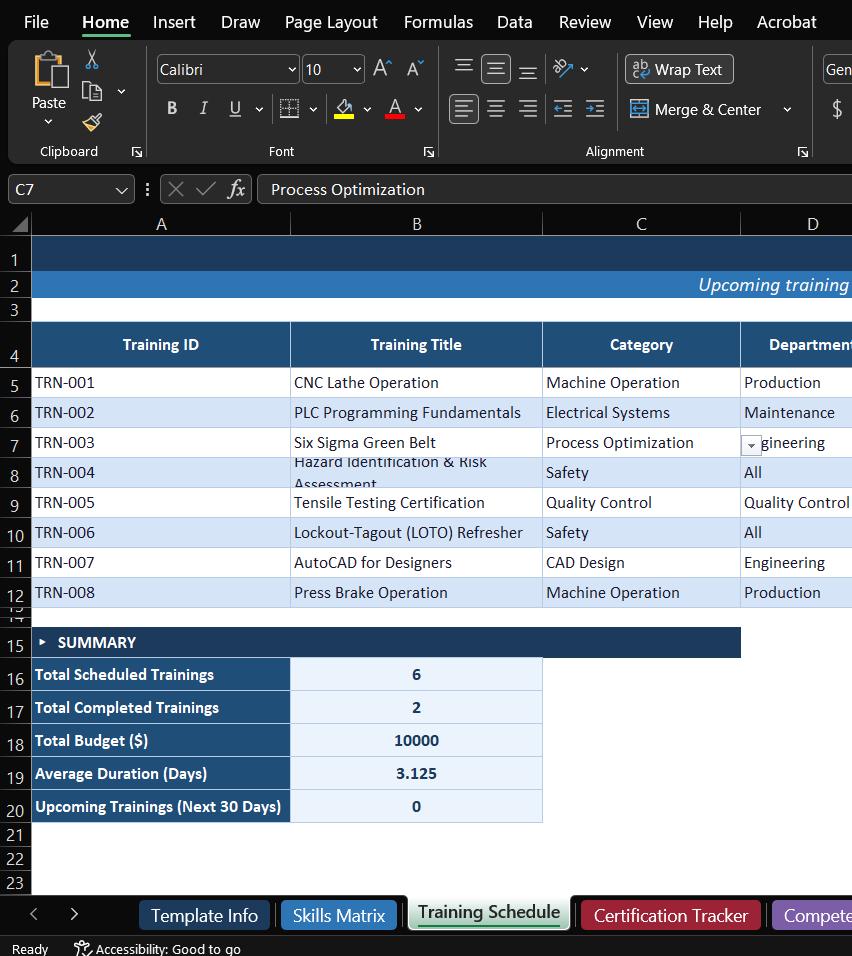Apply Top Align to cell

pos(464,68)
